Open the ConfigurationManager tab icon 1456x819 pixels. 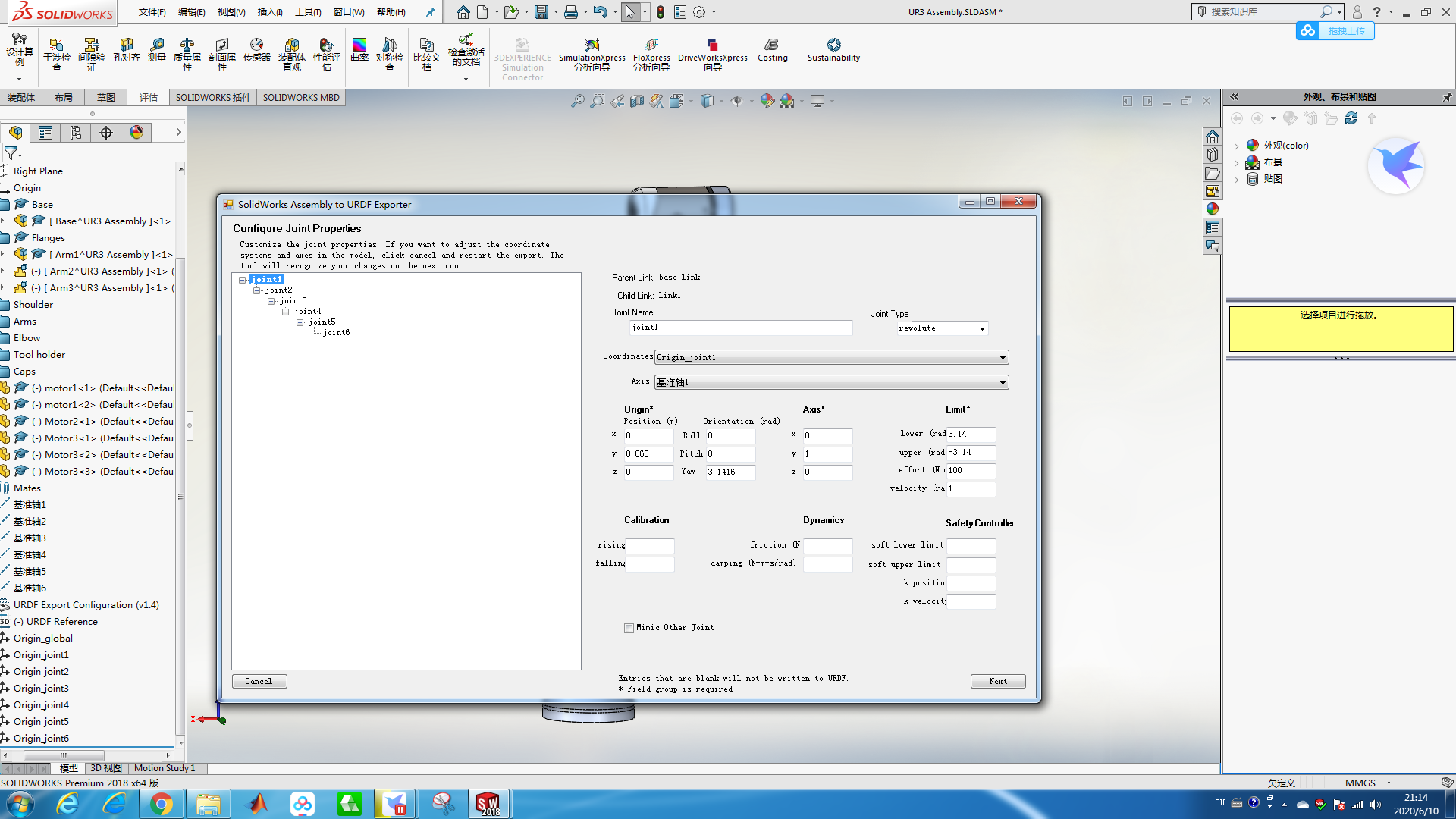[x=76, y=133]
